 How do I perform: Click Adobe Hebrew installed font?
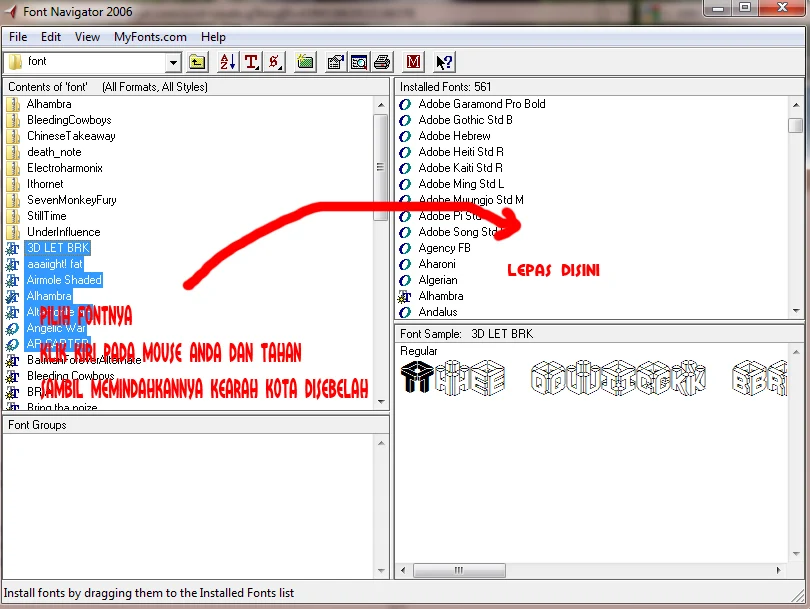[454, 136]
